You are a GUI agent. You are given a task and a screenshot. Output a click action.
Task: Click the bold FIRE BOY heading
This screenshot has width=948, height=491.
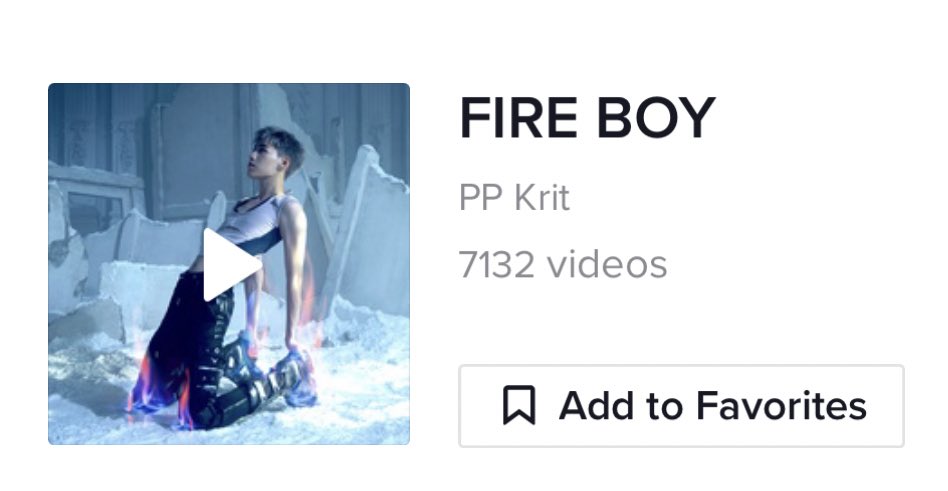point(587,118)
